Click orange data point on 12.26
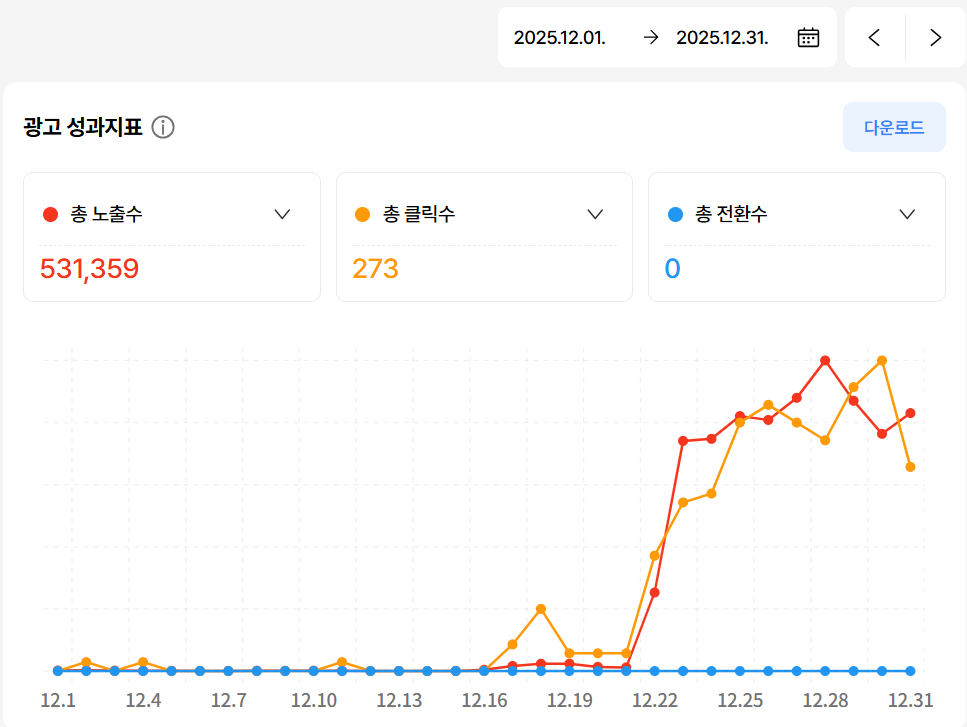 pyautogui.click(x=768, y=405)
